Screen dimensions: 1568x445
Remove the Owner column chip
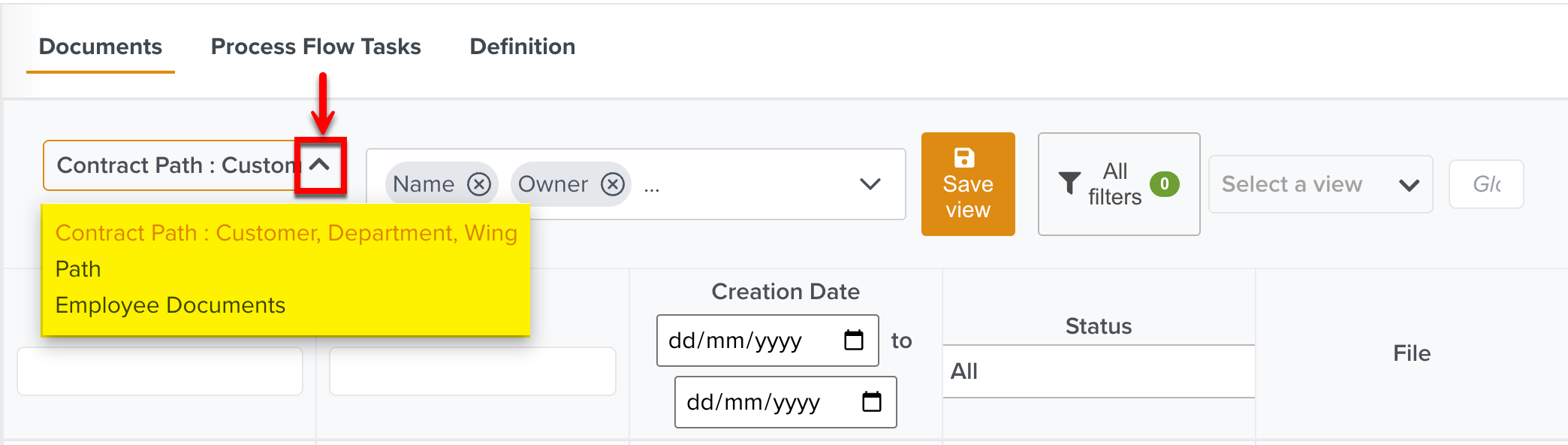(x=613, y=184)
